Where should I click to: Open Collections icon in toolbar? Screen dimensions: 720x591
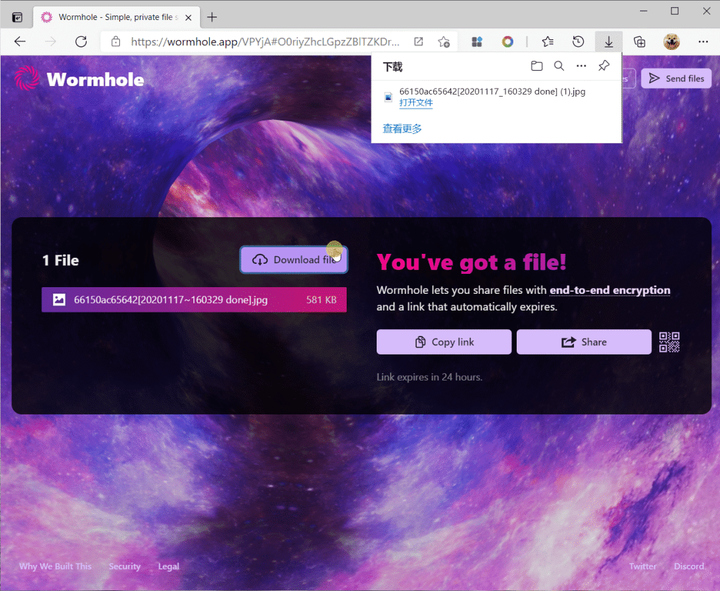pos(639,42)
